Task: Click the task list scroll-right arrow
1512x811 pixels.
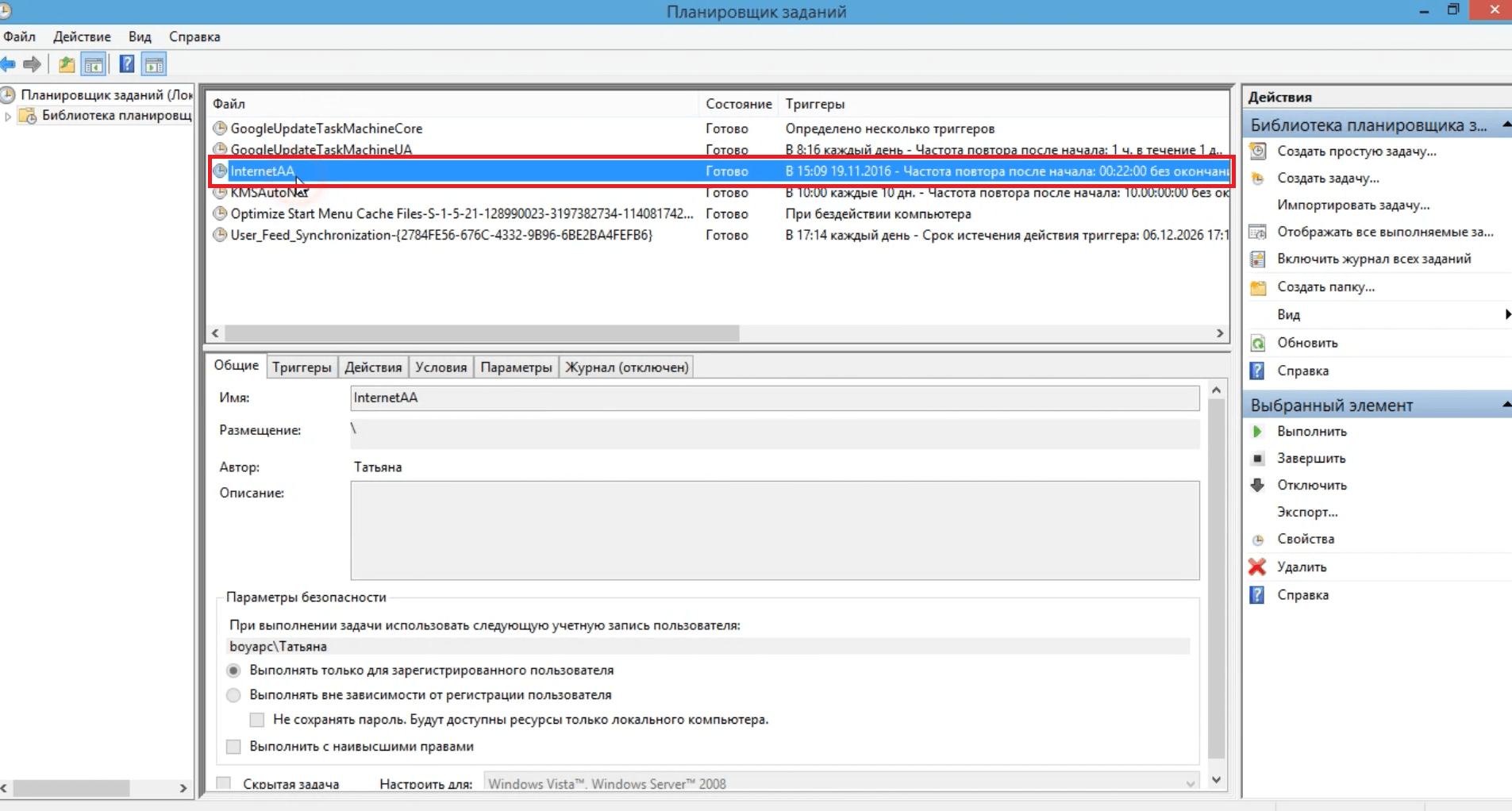Action: (x=1221, y=333)
